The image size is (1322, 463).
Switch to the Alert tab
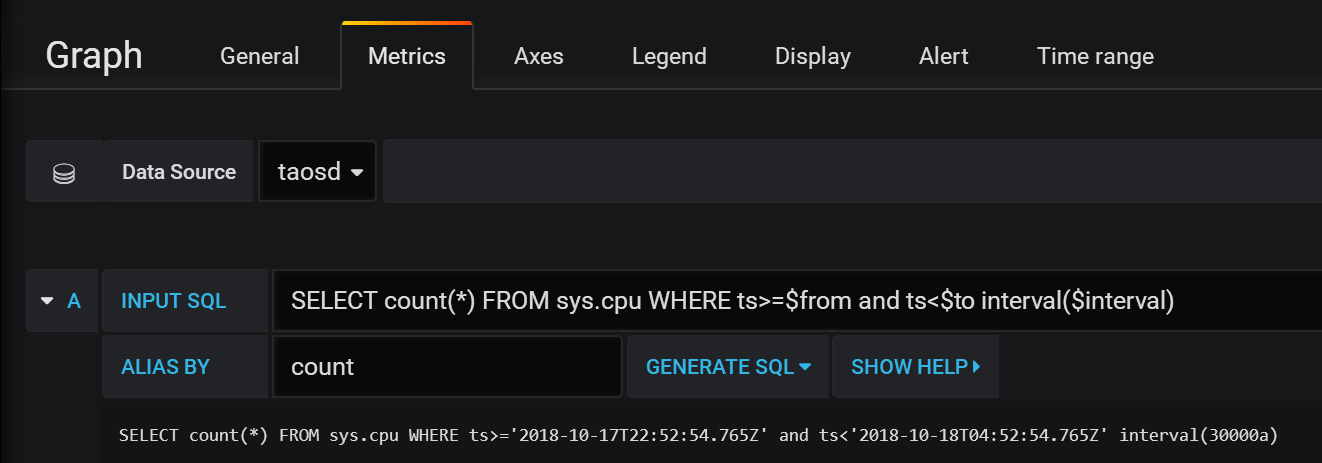(943, 56)
